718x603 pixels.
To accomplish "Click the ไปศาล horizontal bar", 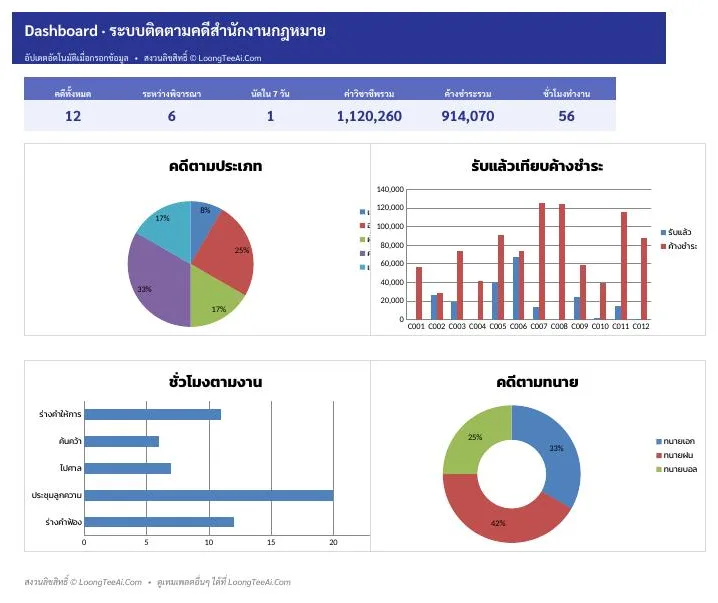I will click(x=128, y=468).
